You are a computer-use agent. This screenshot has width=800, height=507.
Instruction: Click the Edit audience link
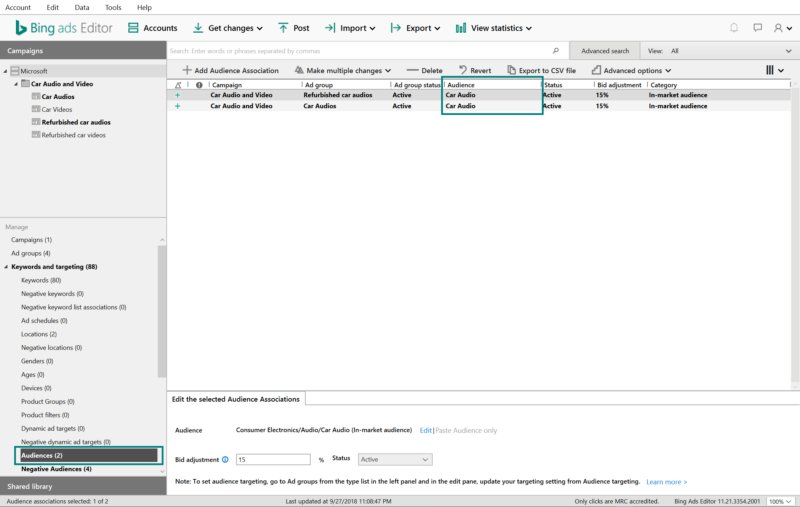click(426, 430)
